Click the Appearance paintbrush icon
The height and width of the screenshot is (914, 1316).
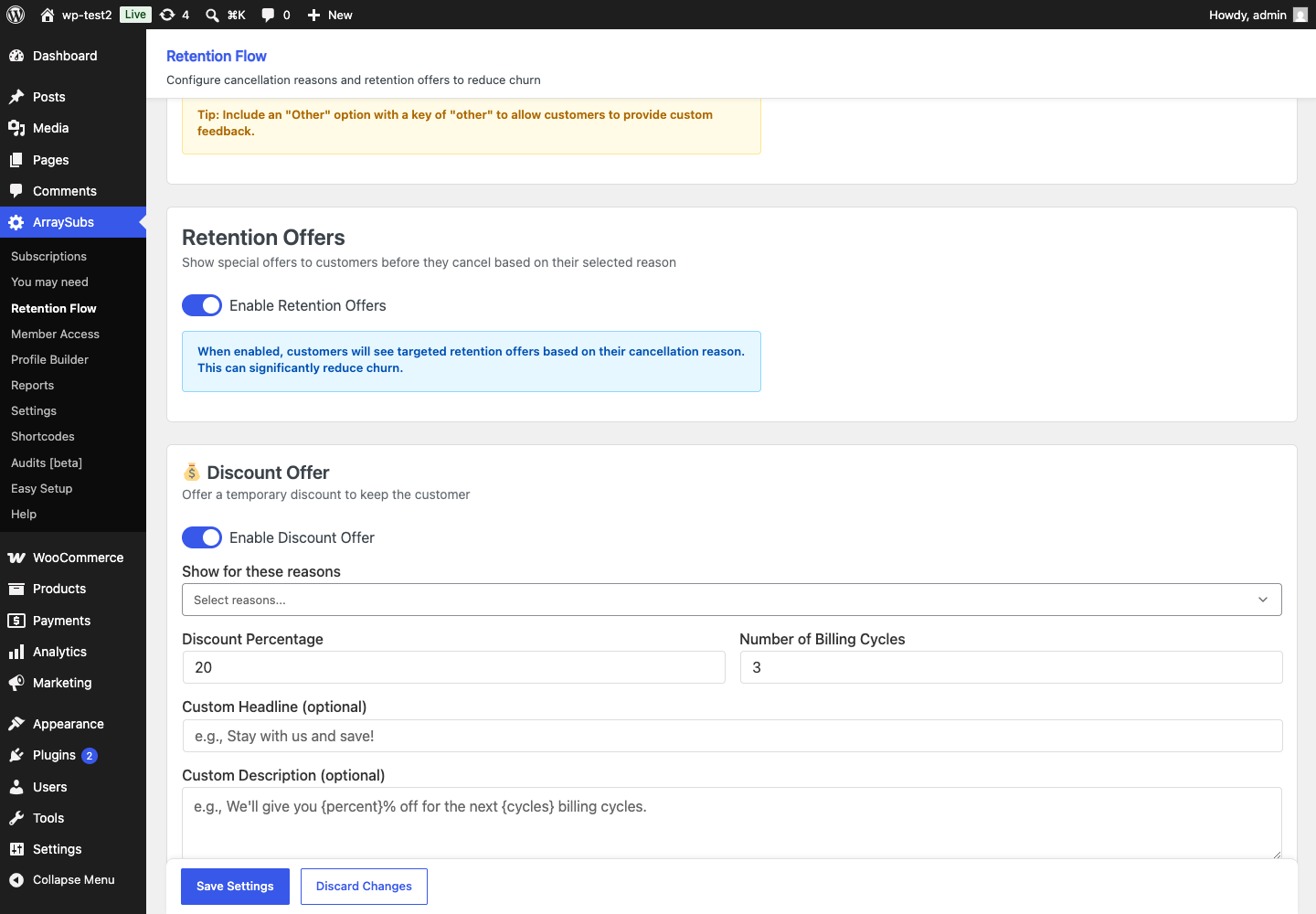click(16, 724)
